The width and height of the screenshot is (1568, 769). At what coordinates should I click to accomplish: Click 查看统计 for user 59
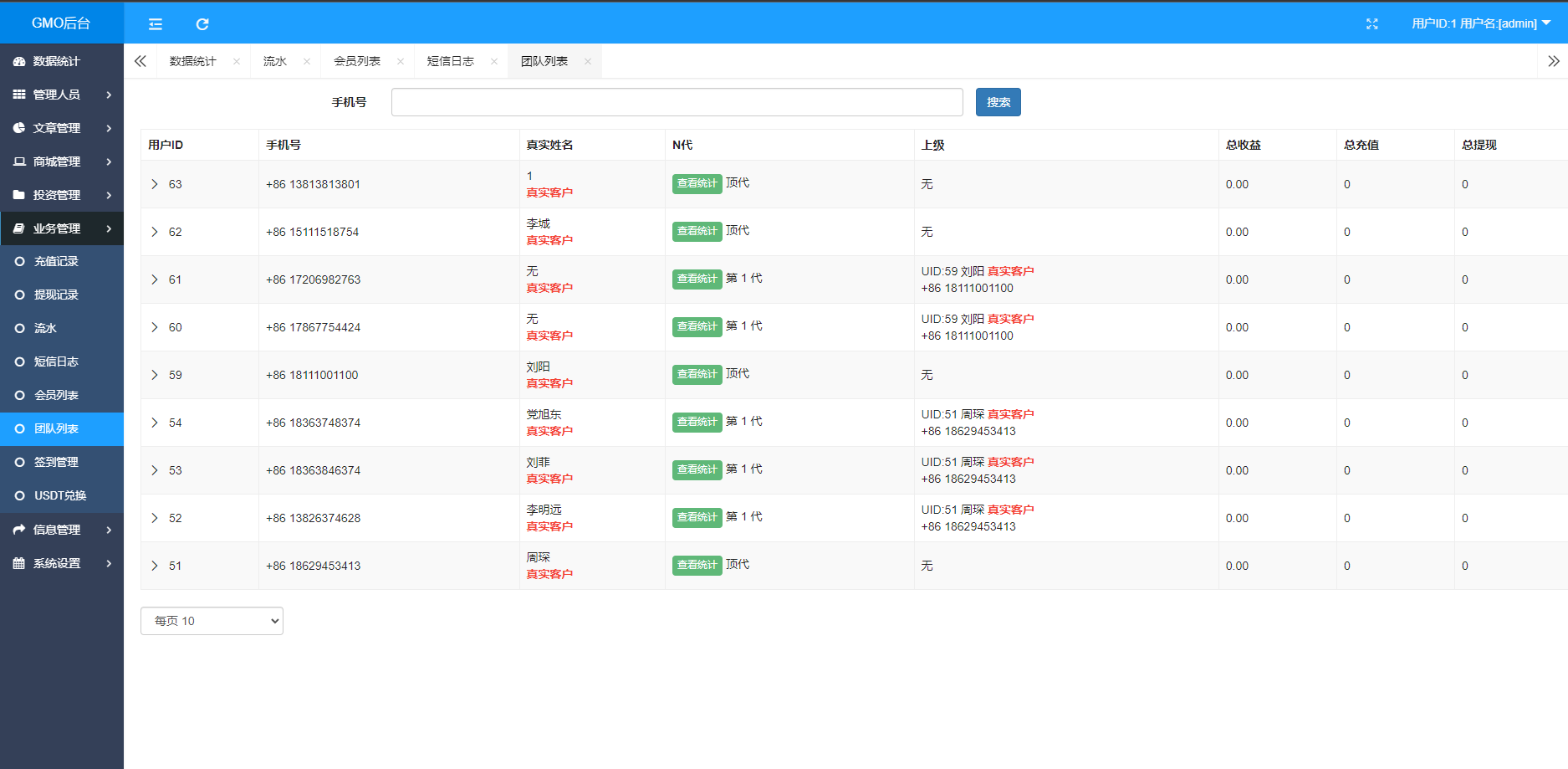697,374
